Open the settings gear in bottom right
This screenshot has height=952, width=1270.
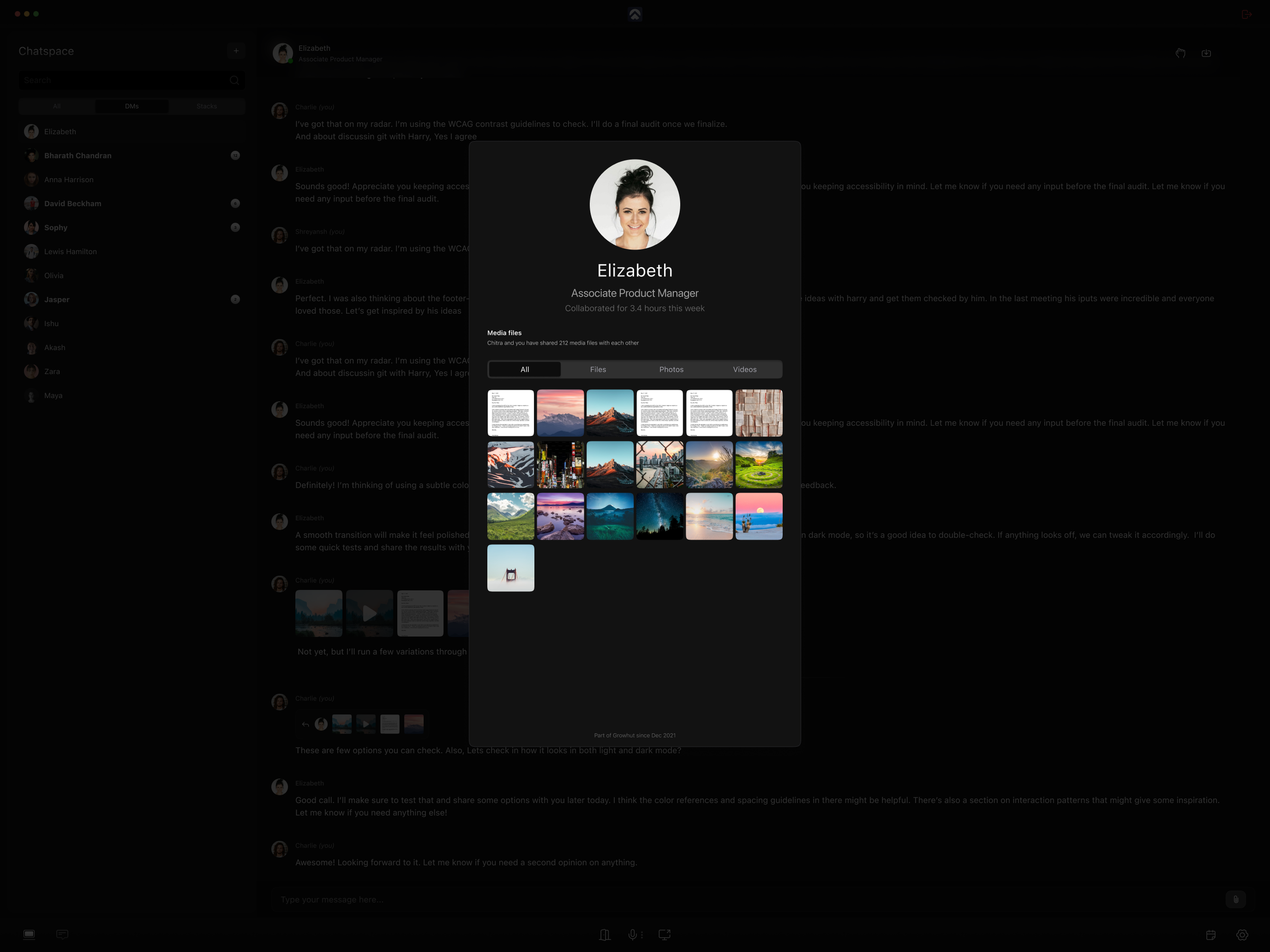[1242, 935]
